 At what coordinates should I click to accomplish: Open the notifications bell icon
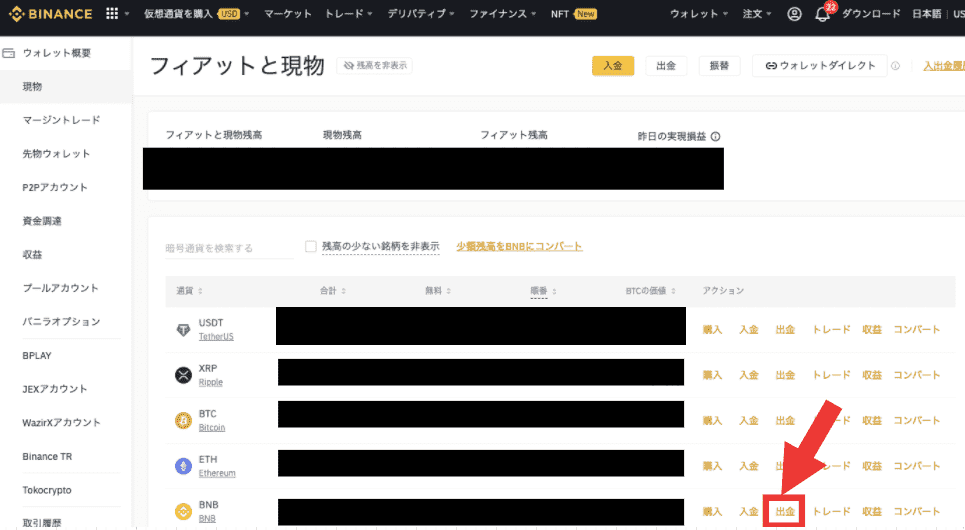822,14
